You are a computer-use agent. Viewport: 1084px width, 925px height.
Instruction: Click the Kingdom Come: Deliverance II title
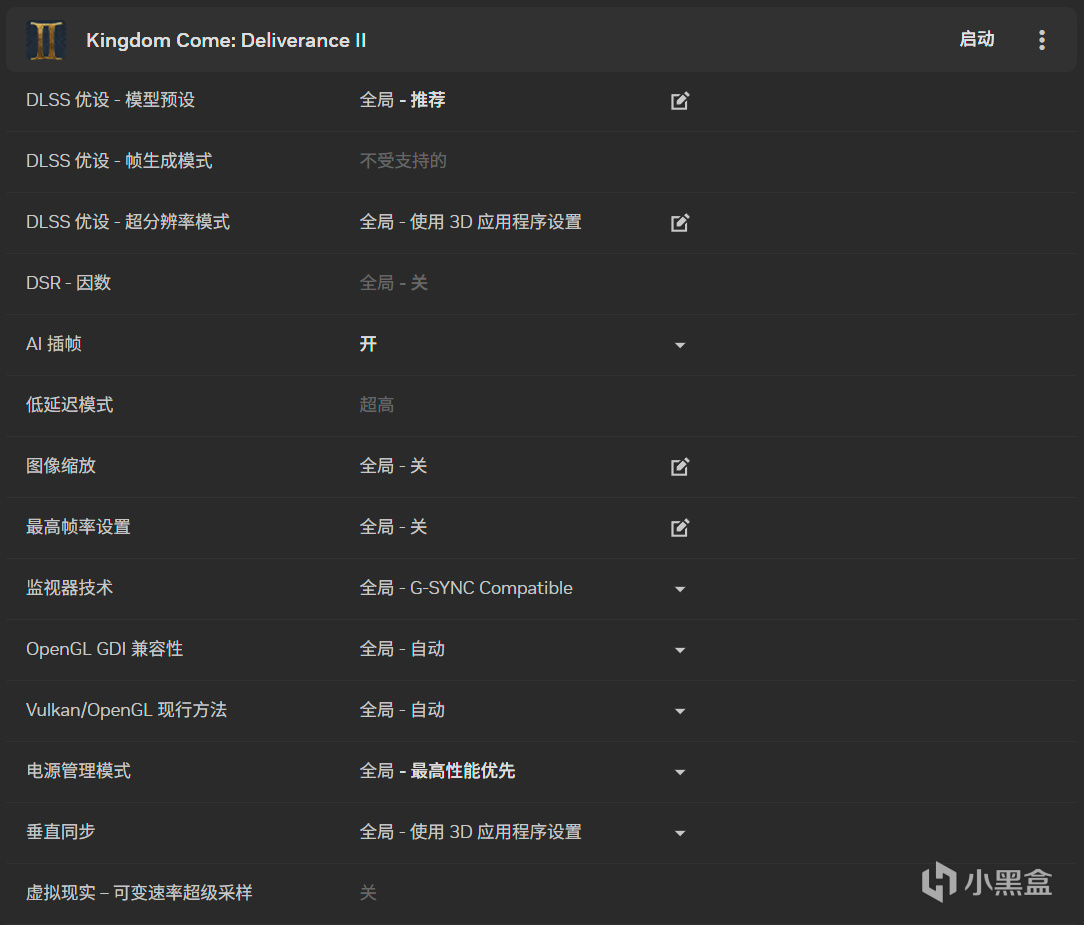pyautogui.click(x=226, y=40)
